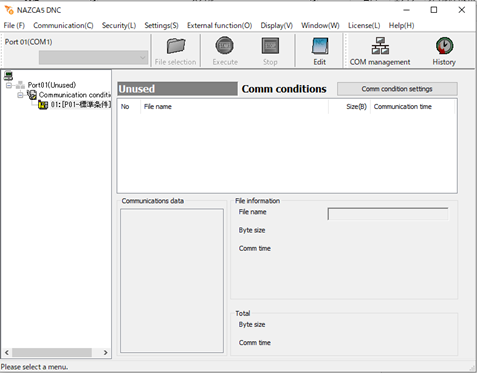The width and height of the screenshot is (477, 373).
Task: Click Comm time label under Total
Action: tap(254, 343)
